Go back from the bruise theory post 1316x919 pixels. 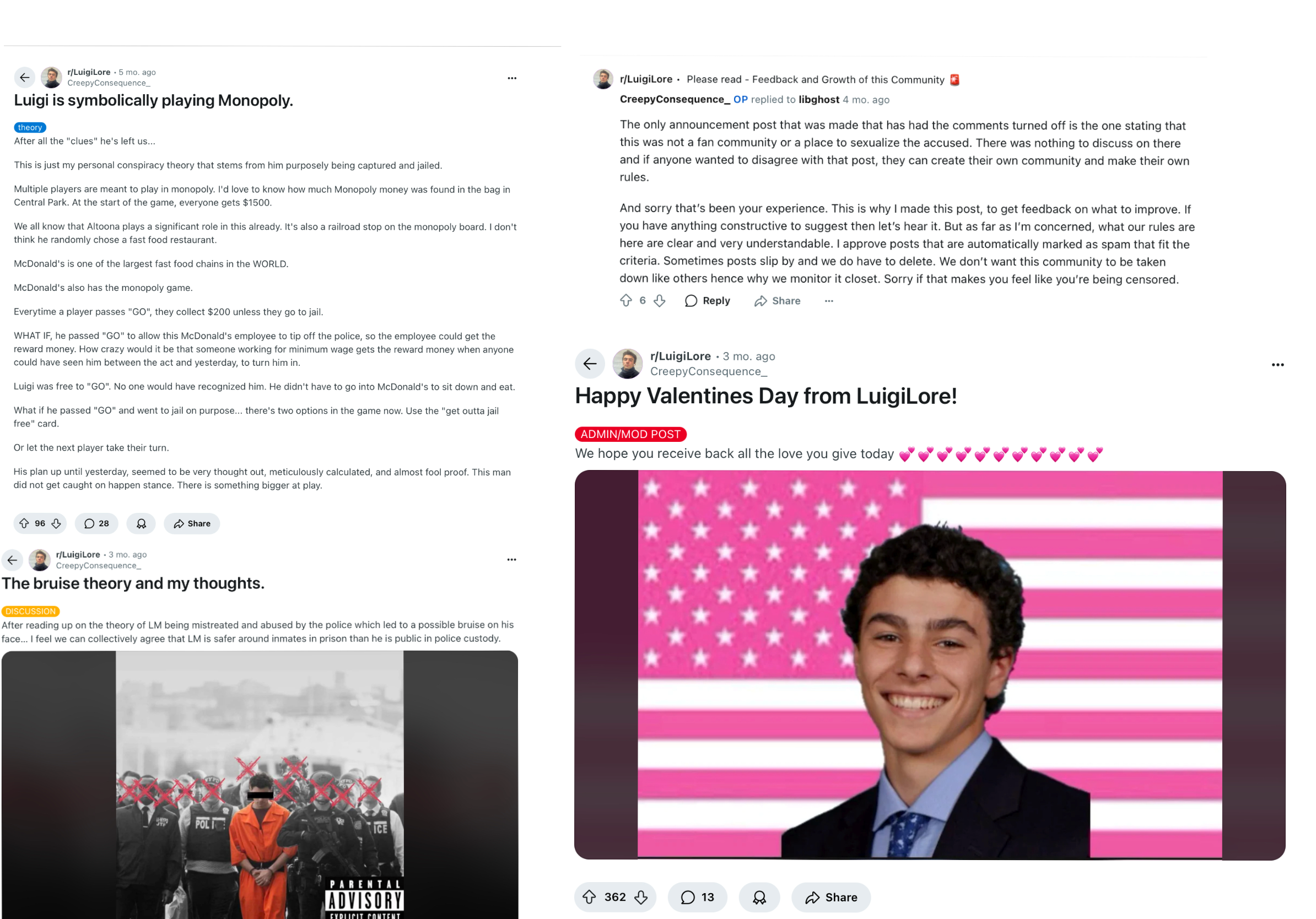[12, 560]
